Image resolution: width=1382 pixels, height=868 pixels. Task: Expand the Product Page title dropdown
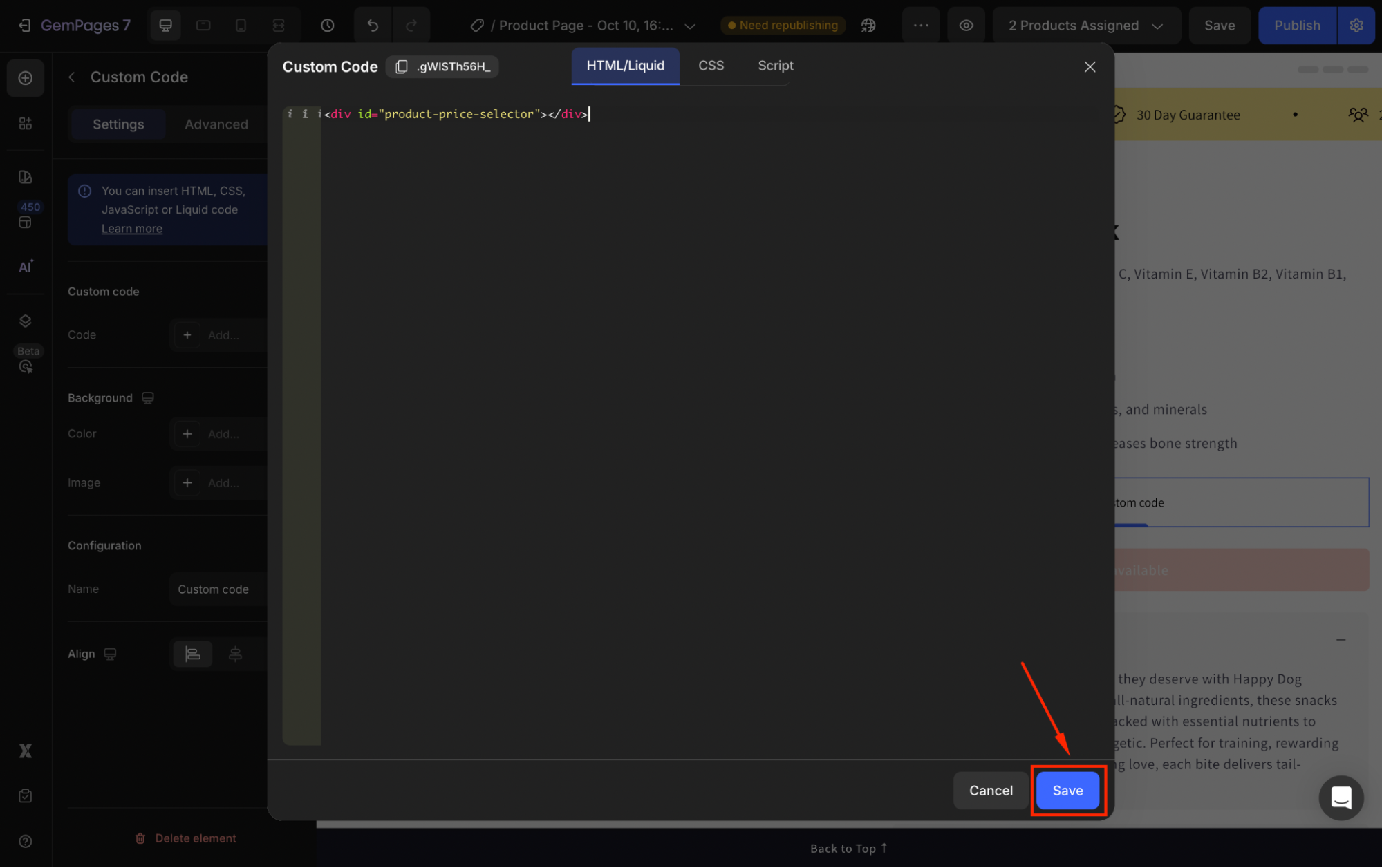[x=689, y=26]
